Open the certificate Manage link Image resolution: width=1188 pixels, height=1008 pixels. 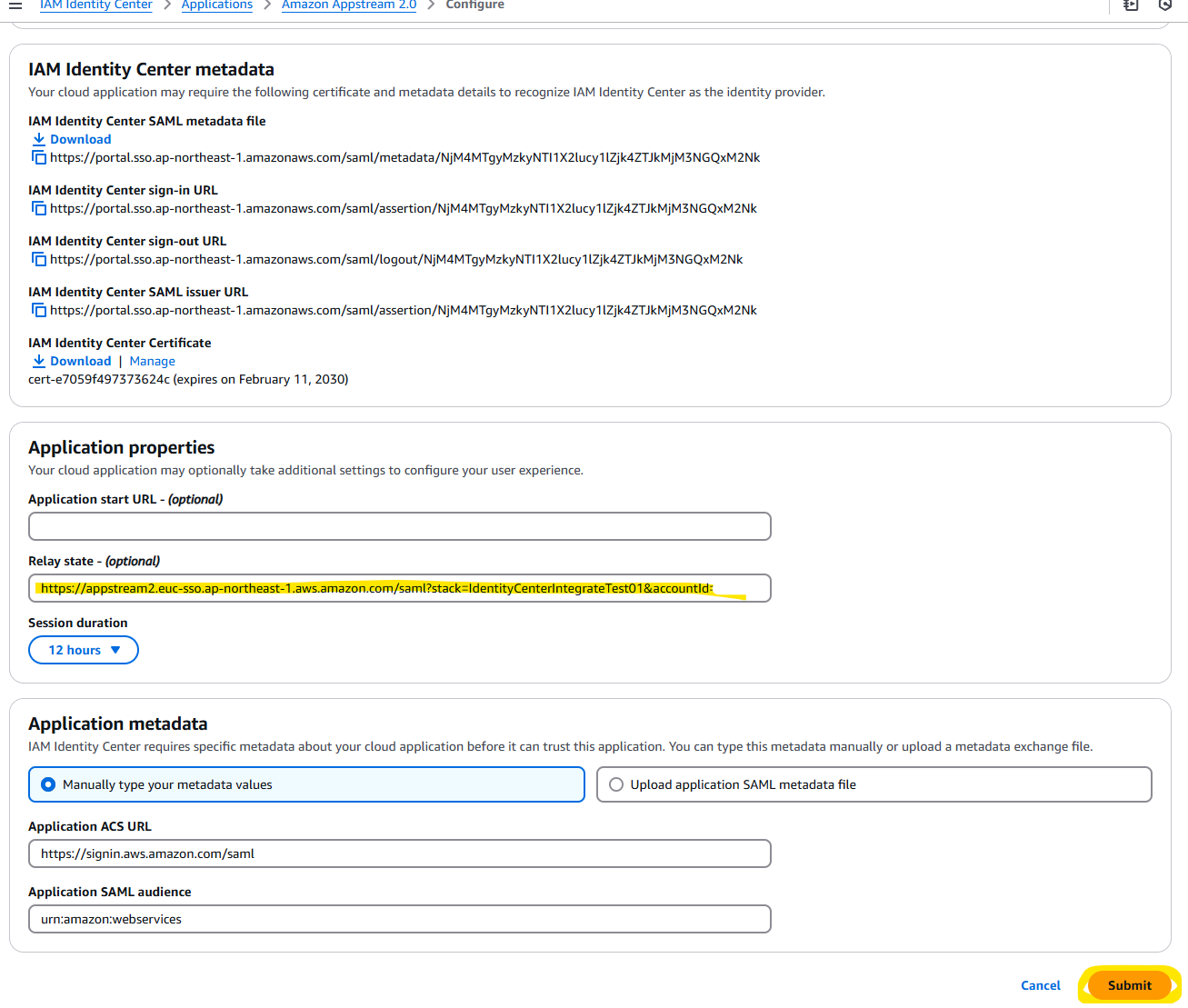point(152,361)
